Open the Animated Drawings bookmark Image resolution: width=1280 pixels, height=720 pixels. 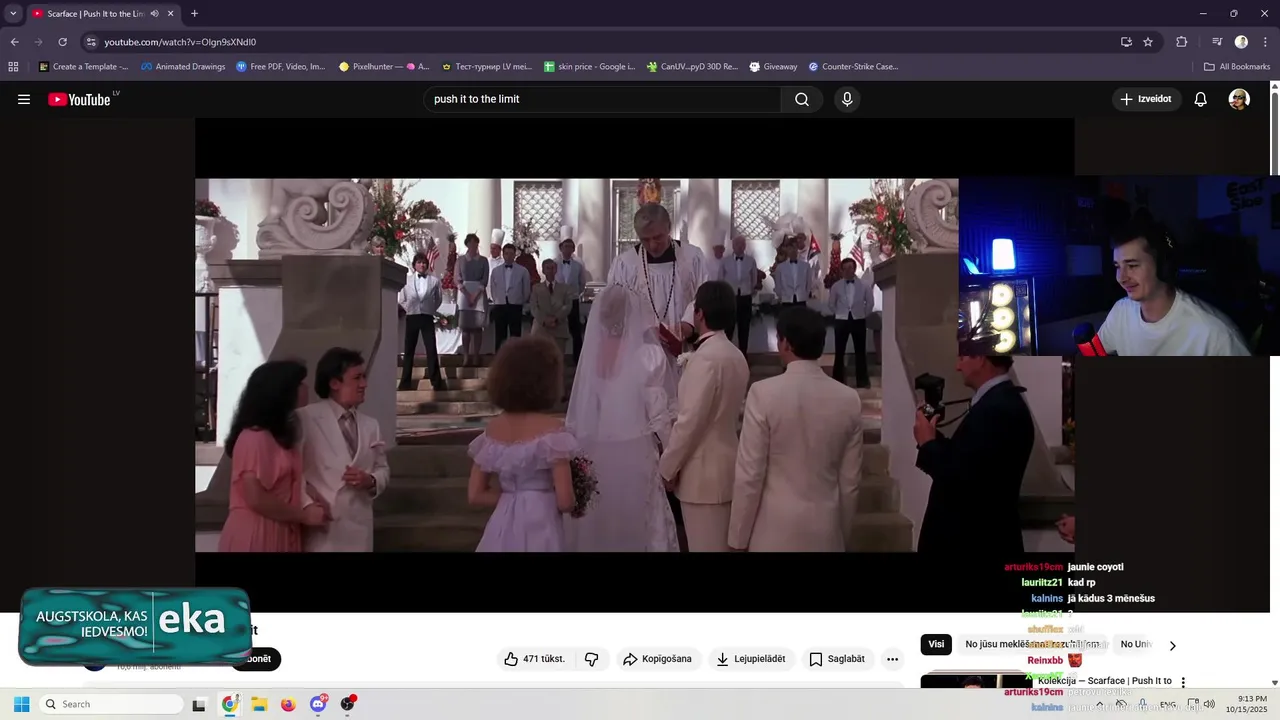pyautogui.click(x=183, y=67)
